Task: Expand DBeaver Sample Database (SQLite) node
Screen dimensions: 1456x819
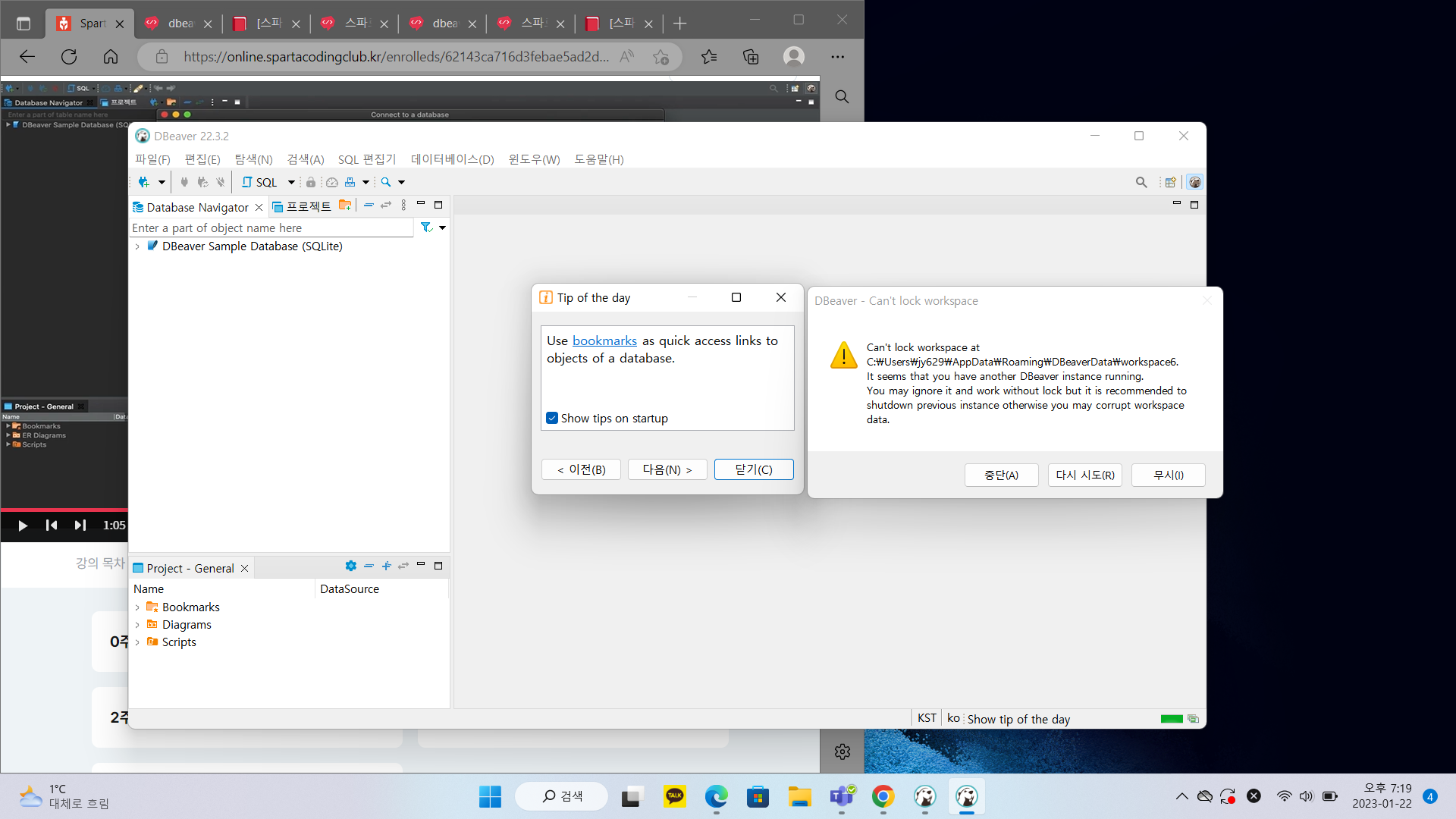Action: (137, 246)
